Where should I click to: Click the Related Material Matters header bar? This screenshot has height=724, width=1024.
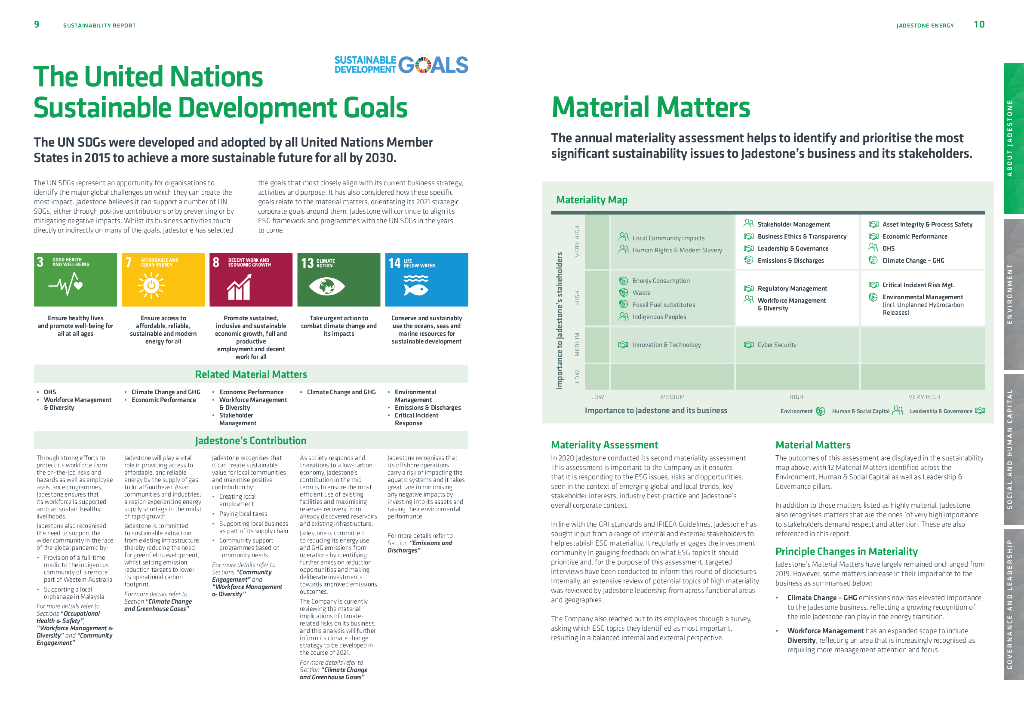click(x=251, y=374)
